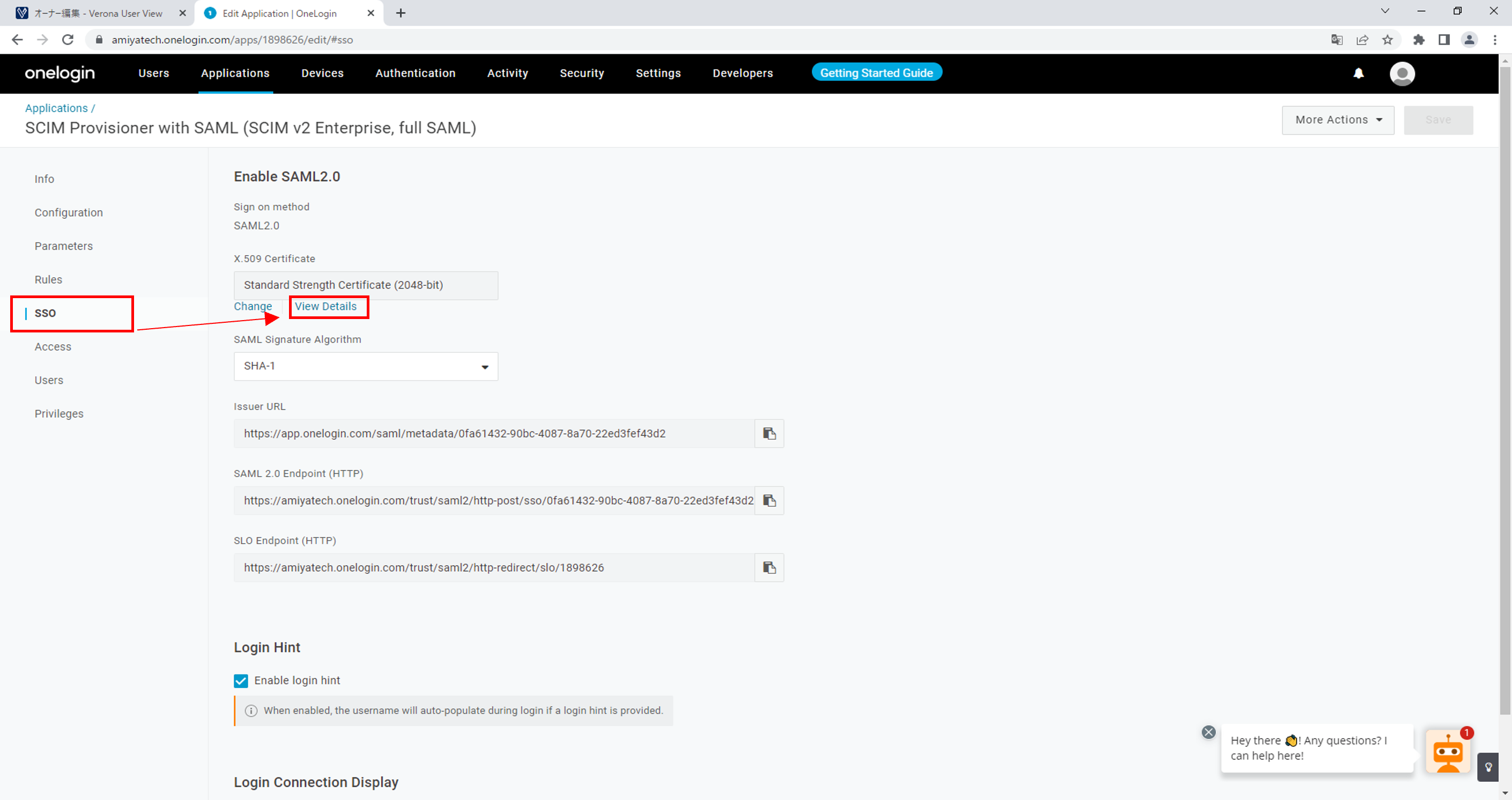Click the browser address bar URL
This screenshot has height=800, width=1512.
coord(233,40)
